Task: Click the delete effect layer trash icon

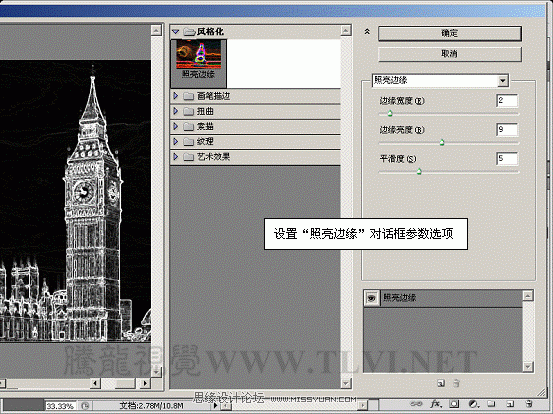Action: click(456, 383)
